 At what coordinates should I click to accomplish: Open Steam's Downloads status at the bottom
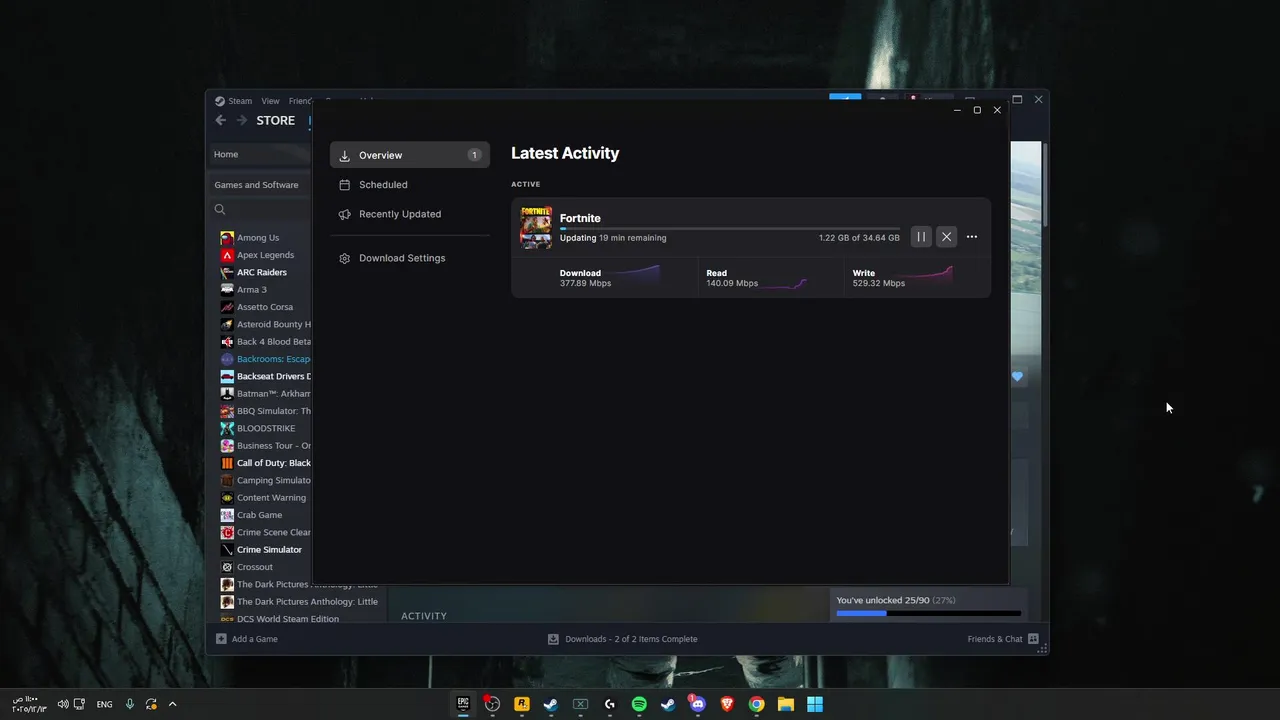[x=622, y=639]
